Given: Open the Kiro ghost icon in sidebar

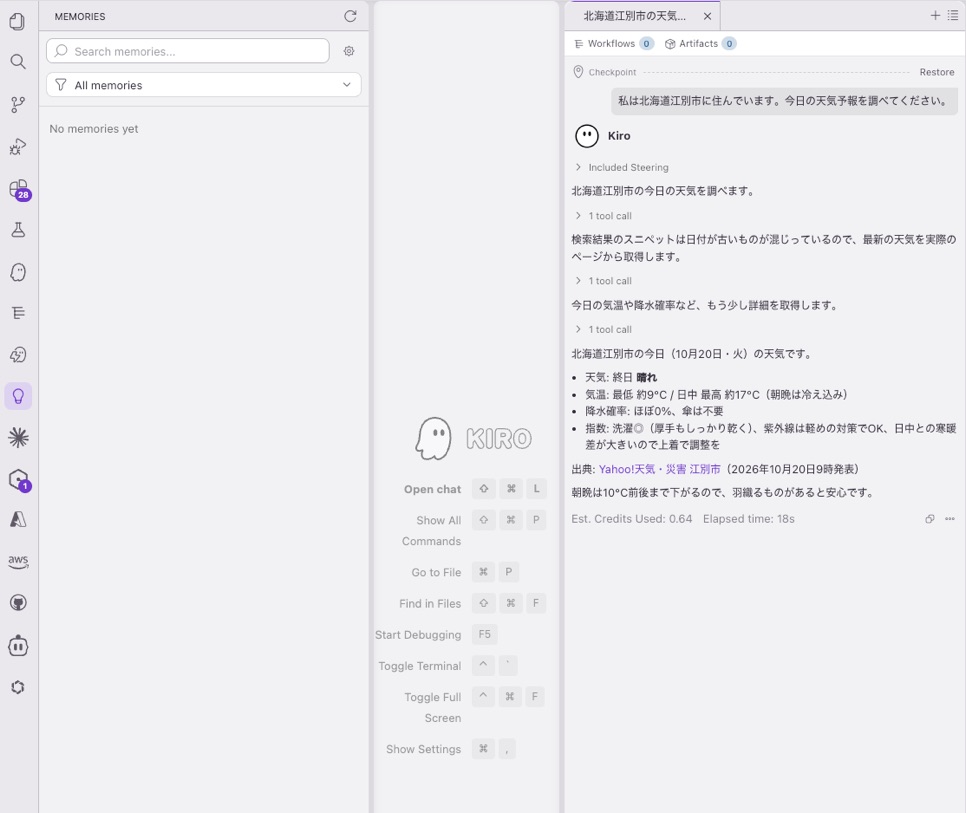Looking at the screenshot, I should click(x=18, y=272).
